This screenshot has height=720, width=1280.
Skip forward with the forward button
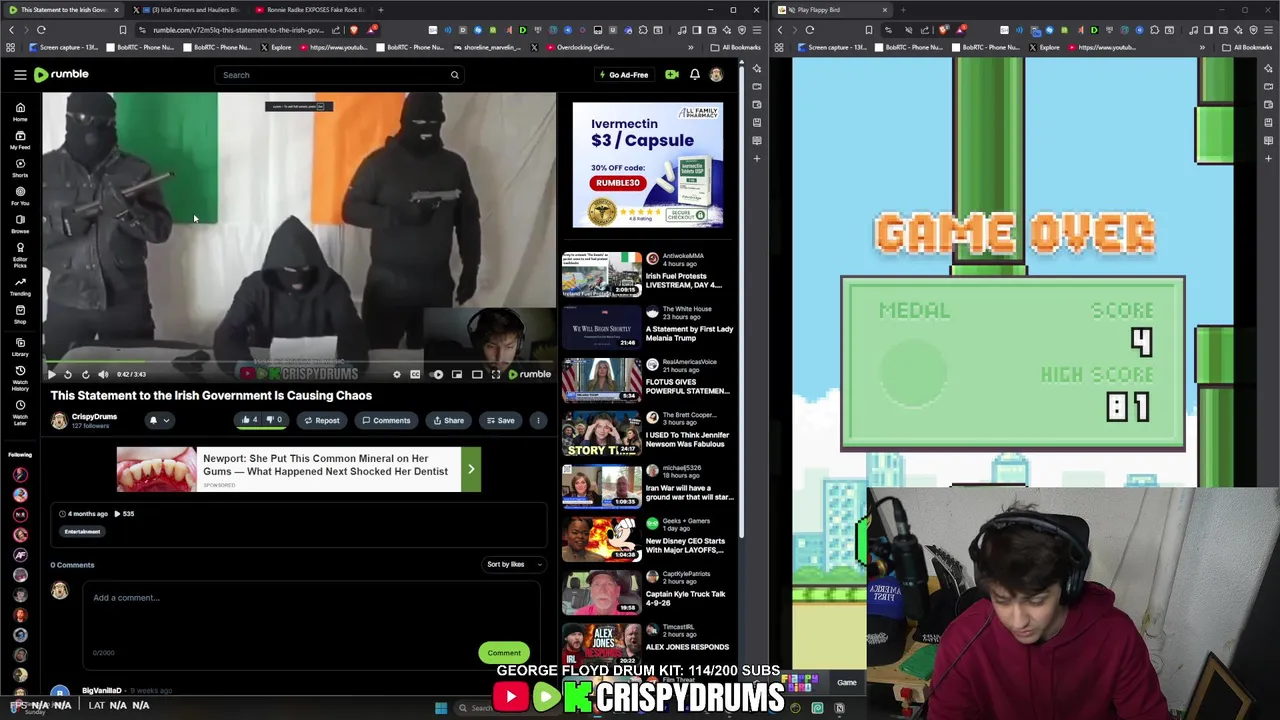coord(85,374)
